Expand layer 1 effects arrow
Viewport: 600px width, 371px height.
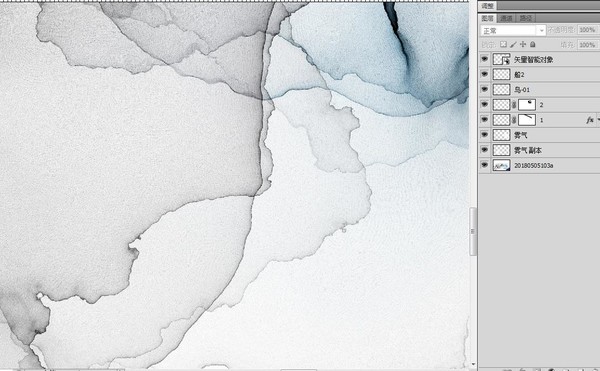(x=598, y=120)
